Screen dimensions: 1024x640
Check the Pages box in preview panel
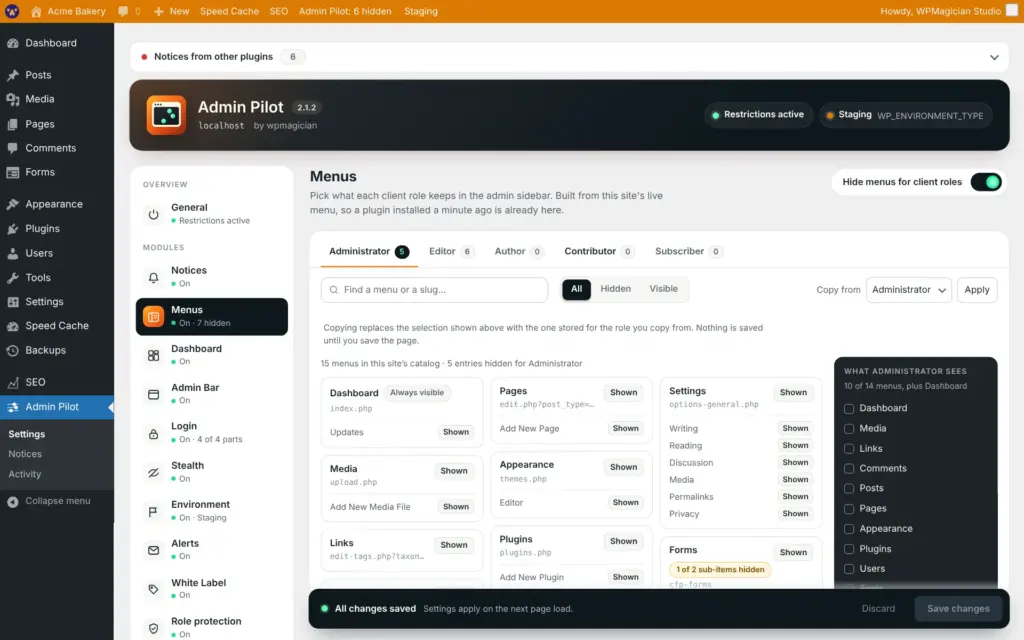tap(849, 509)
